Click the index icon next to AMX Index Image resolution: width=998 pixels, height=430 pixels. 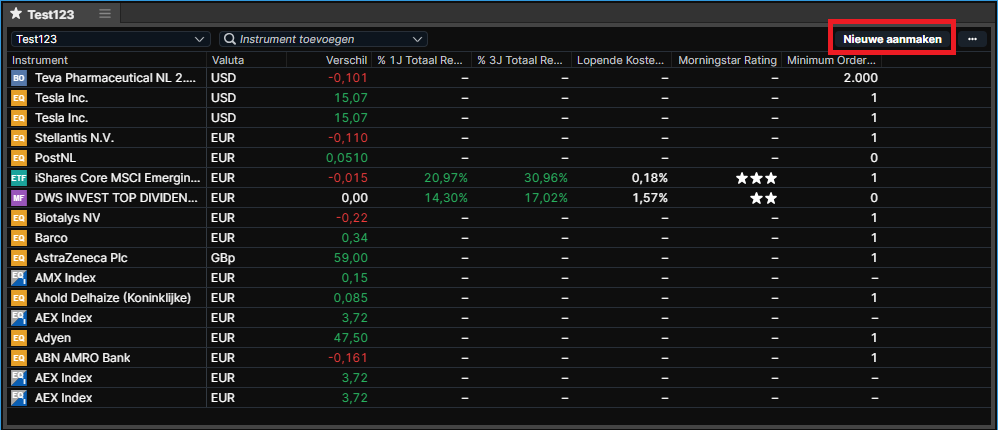19,278
